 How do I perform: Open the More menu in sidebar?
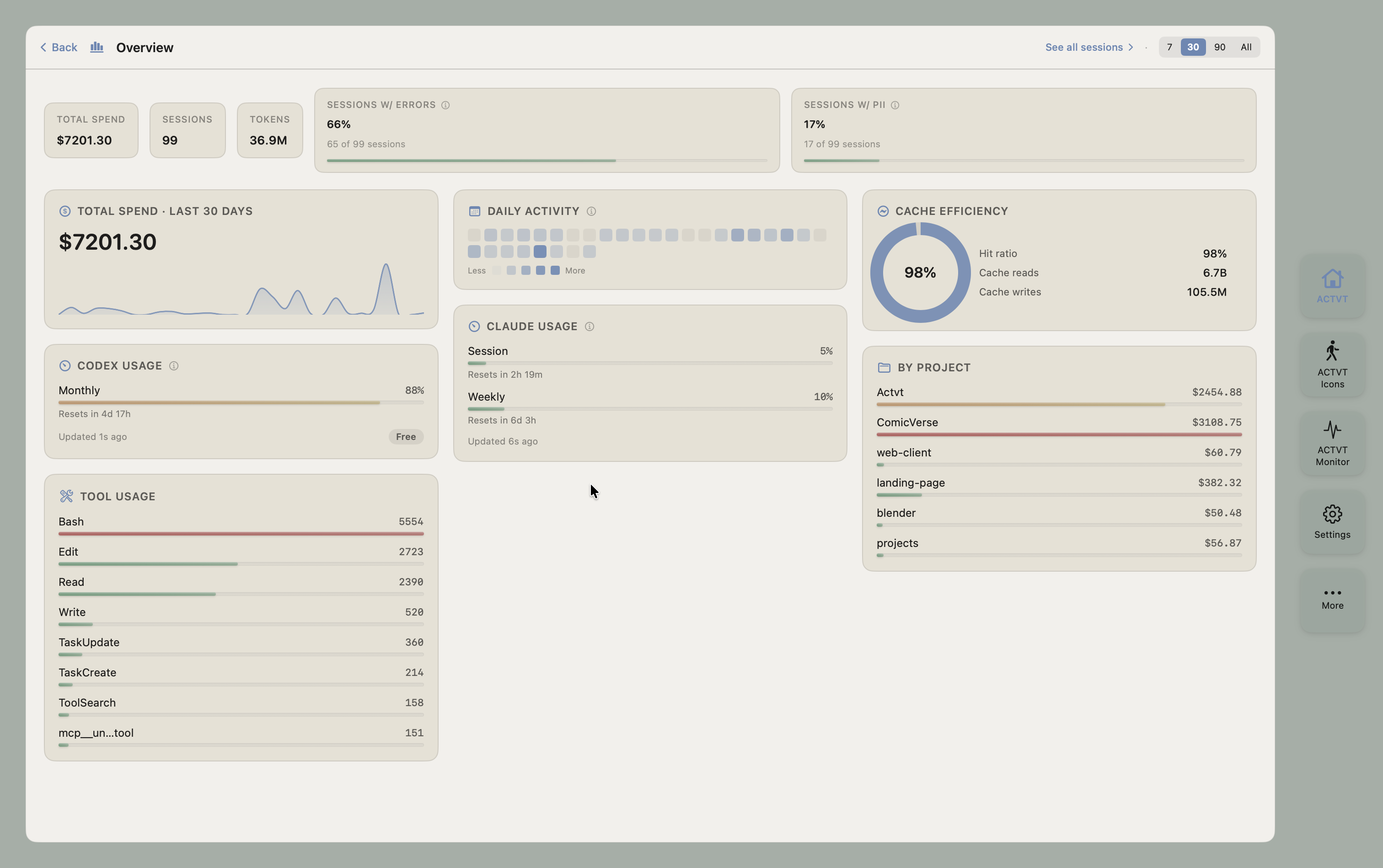pos(1332,600)
